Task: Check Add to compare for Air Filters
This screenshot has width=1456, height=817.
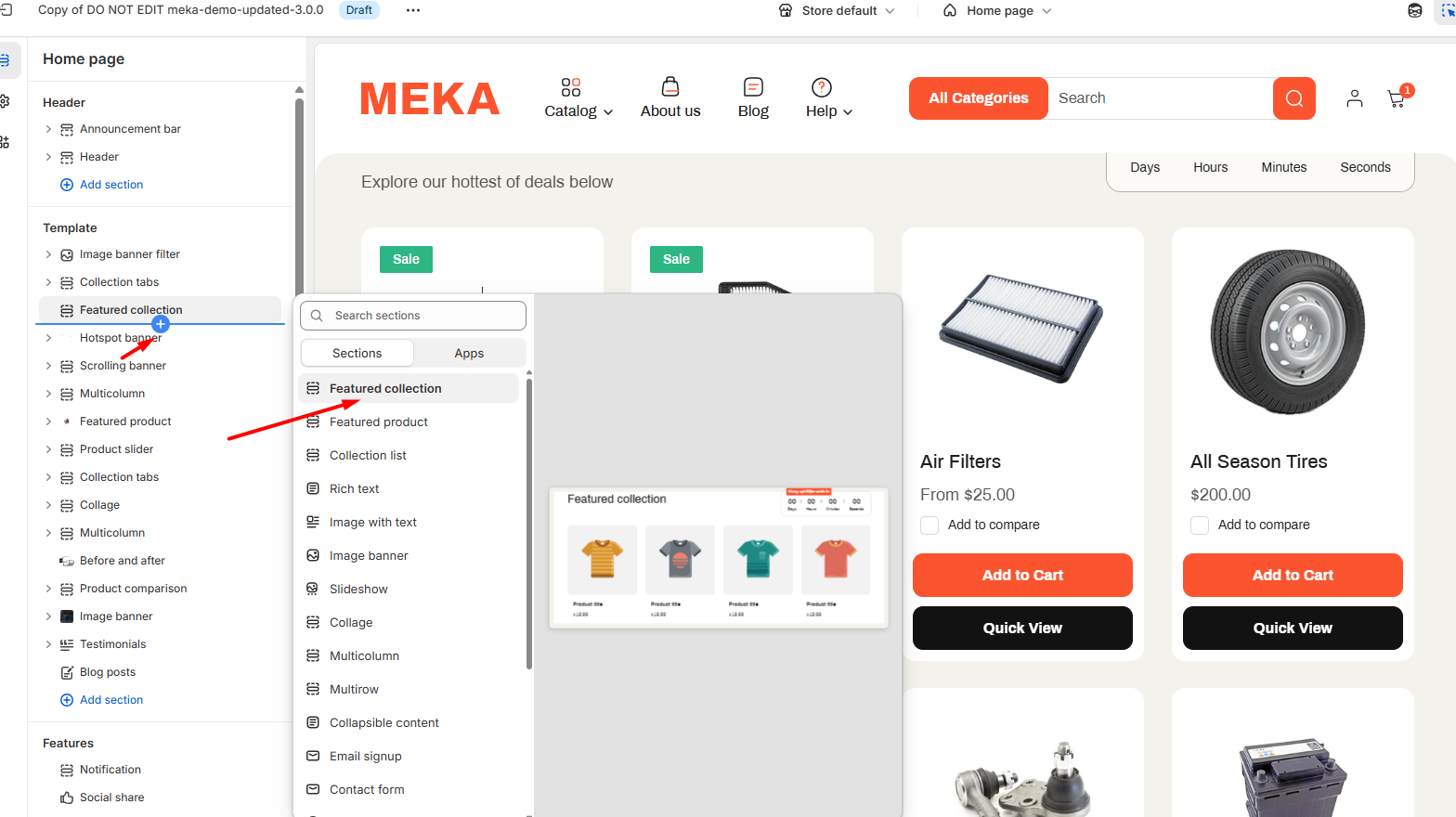Action: [929, 525]
